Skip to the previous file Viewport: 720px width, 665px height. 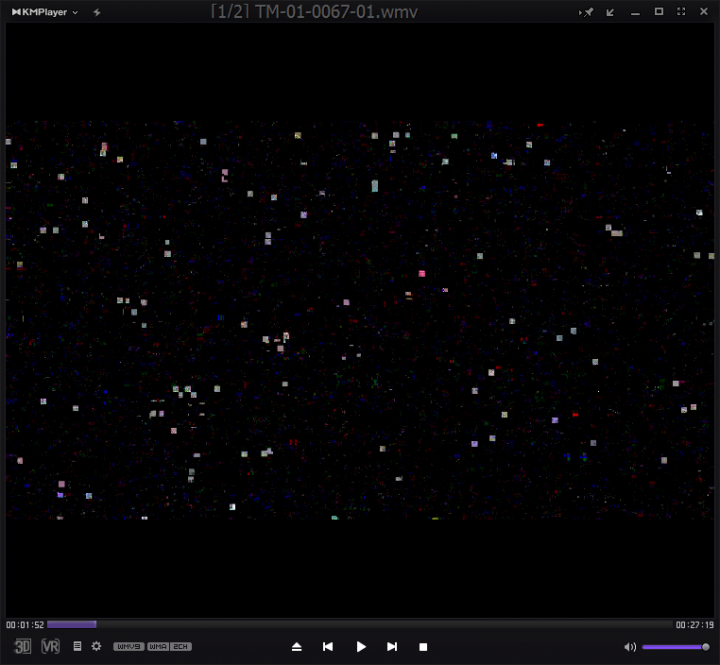click(x=328, y=647)
